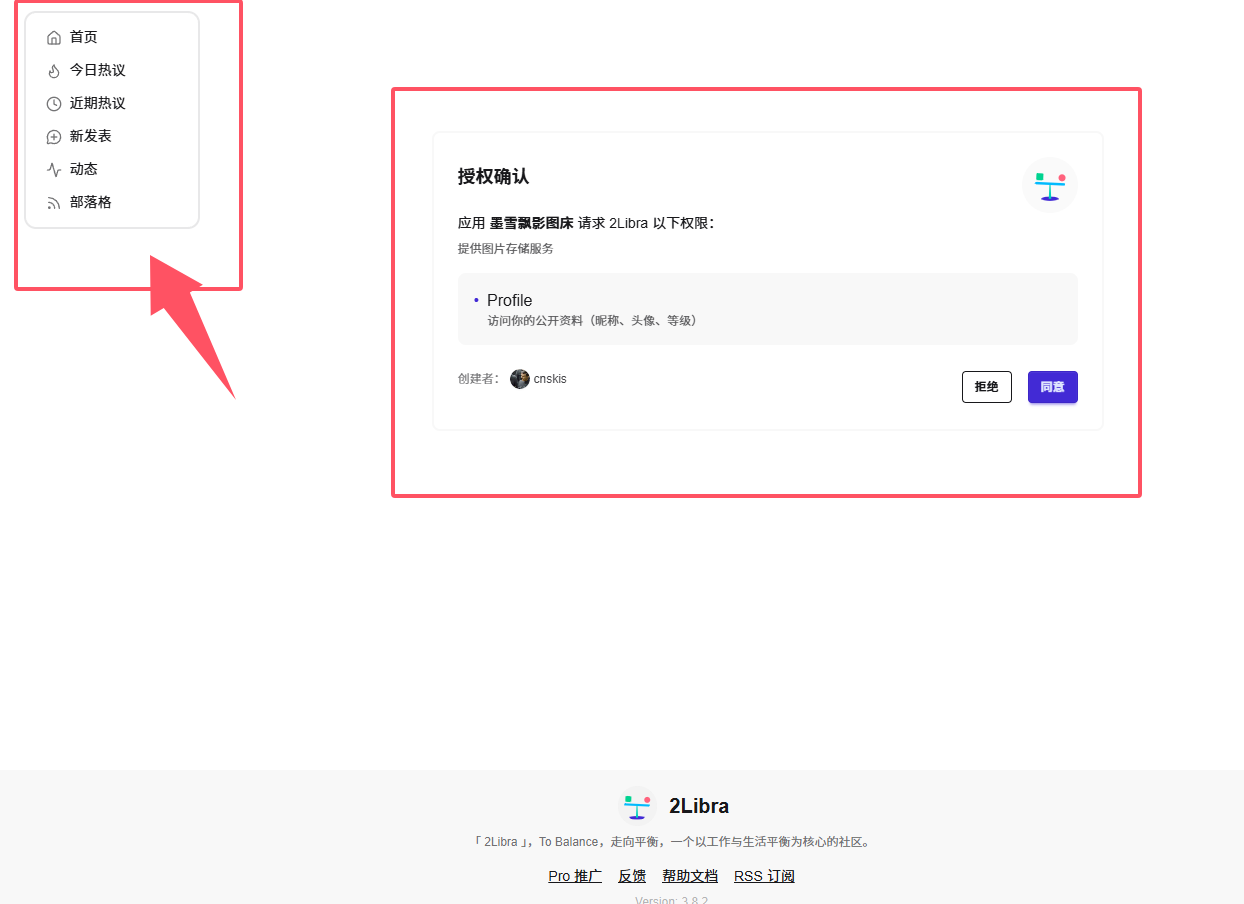
Task: Click the 同意 button to authorize
Action: 1053,387
